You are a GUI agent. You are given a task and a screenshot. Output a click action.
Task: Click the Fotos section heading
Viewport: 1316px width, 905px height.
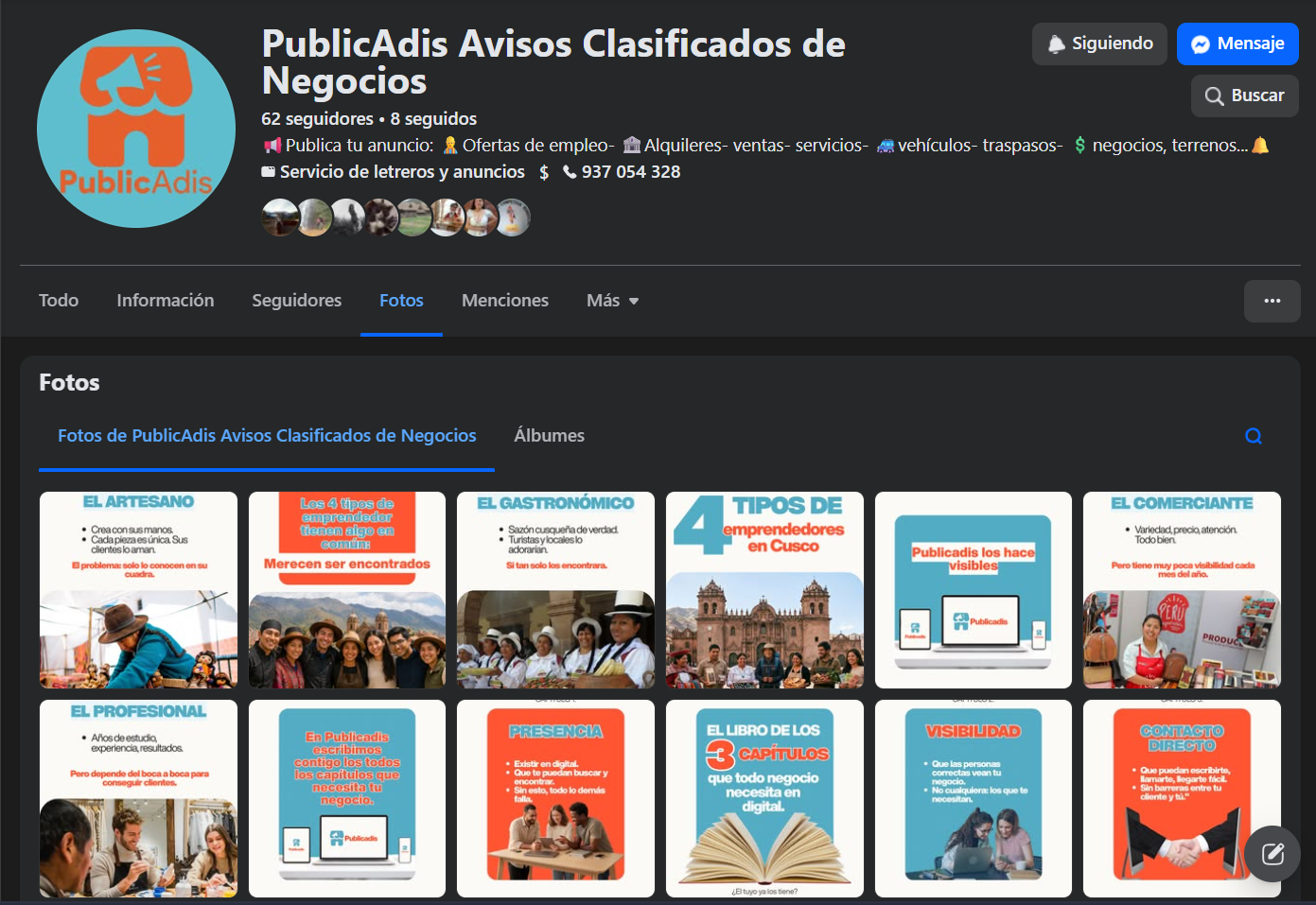69,383
